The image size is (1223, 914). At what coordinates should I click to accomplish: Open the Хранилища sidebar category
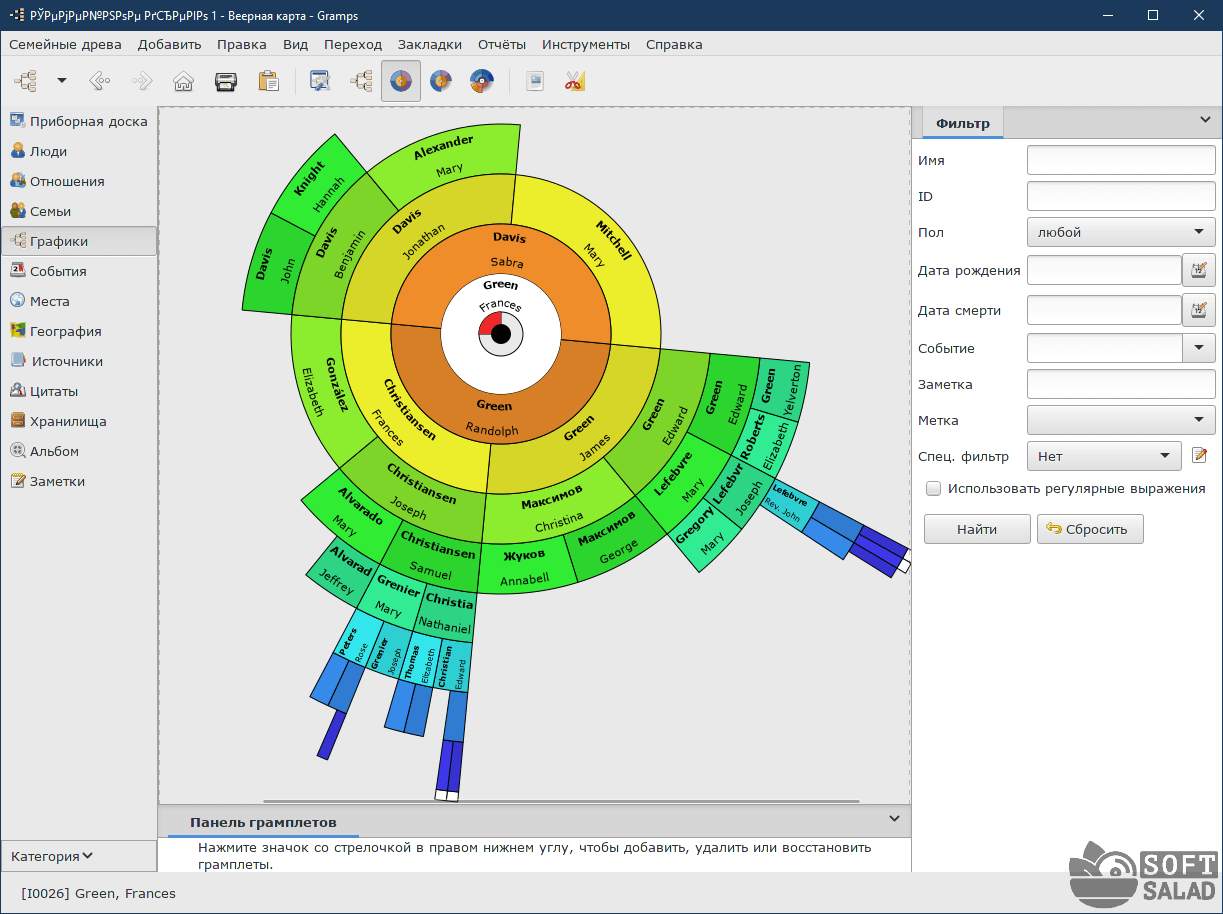click(79, 421)
